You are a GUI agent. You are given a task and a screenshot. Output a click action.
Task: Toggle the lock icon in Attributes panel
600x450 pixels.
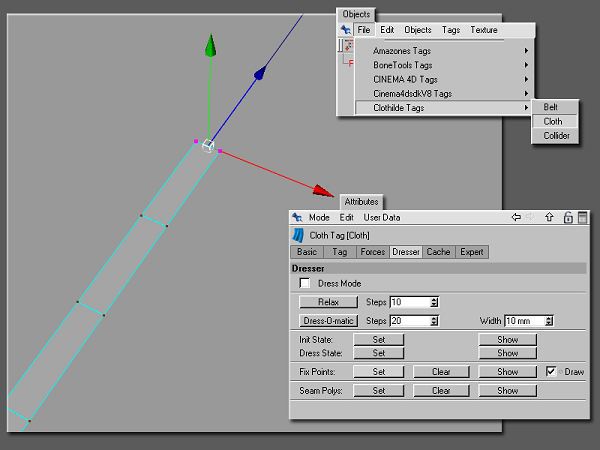click(568, 217)
